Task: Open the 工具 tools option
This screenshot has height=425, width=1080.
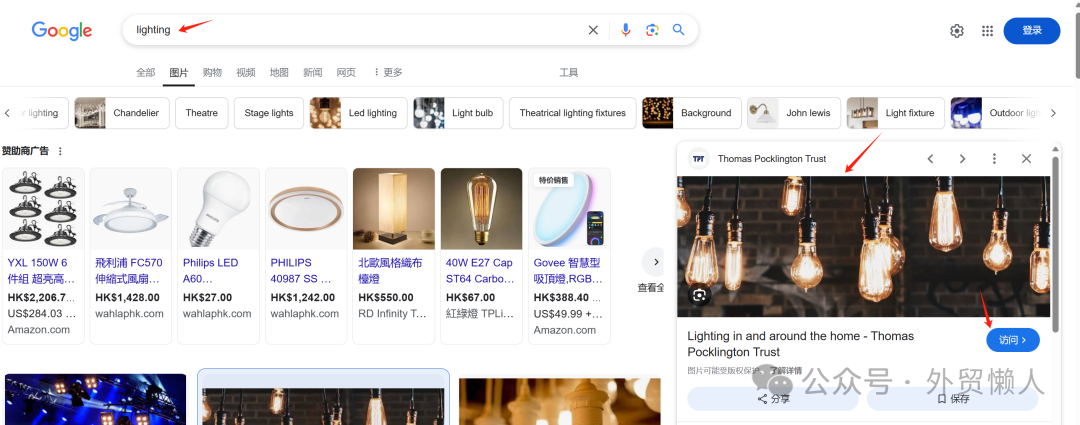Action: coord(568,72)
